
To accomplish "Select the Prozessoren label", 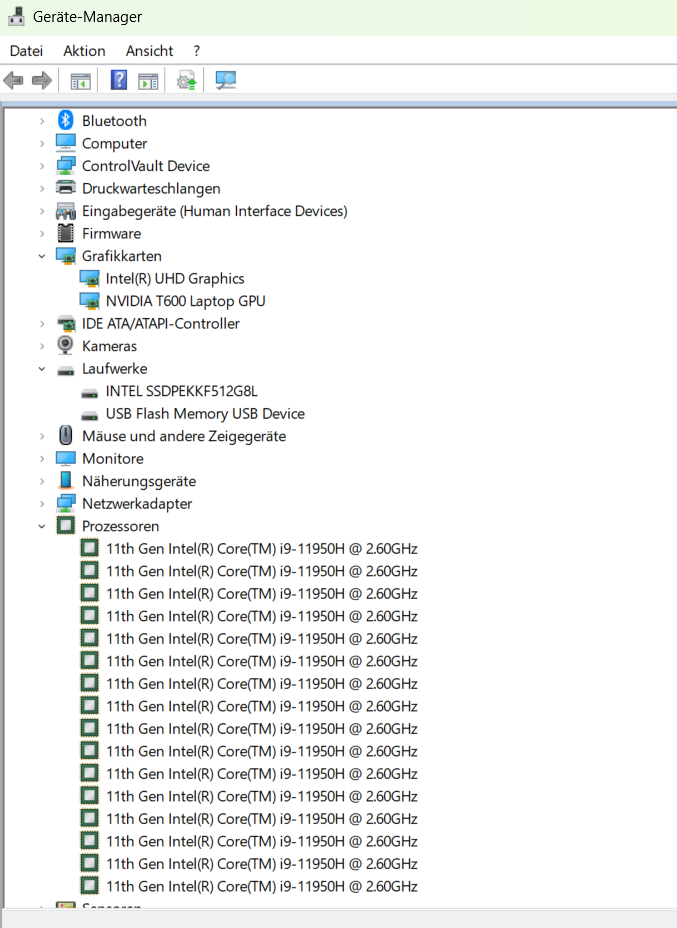I will tap(120, 526).
